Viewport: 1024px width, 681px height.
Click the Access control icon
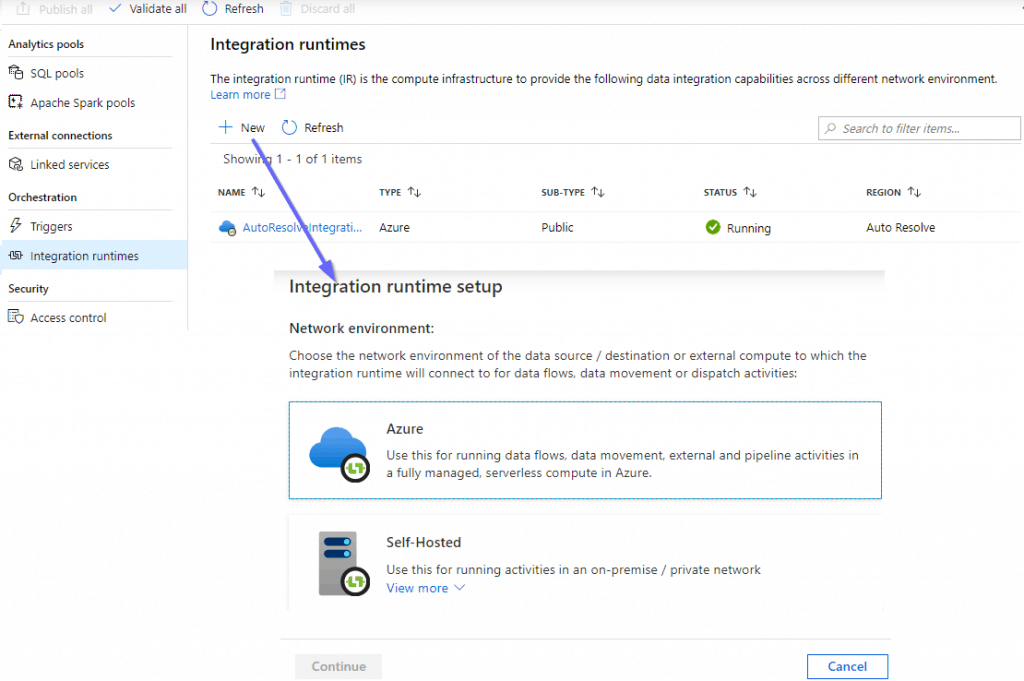coord(16,317)
